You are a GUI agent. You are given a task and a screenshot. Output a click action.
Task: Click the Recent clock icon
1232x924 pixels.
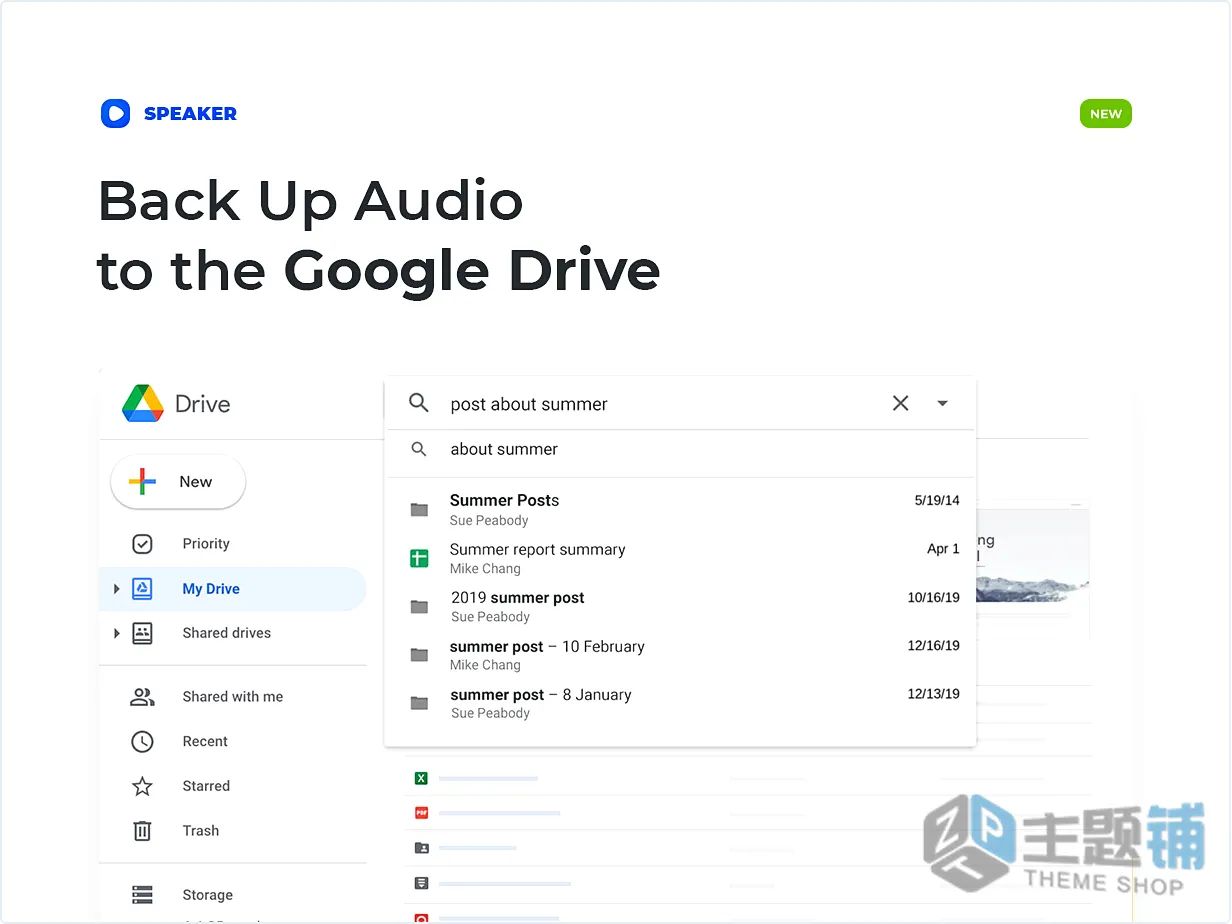(x=143, y=741)
